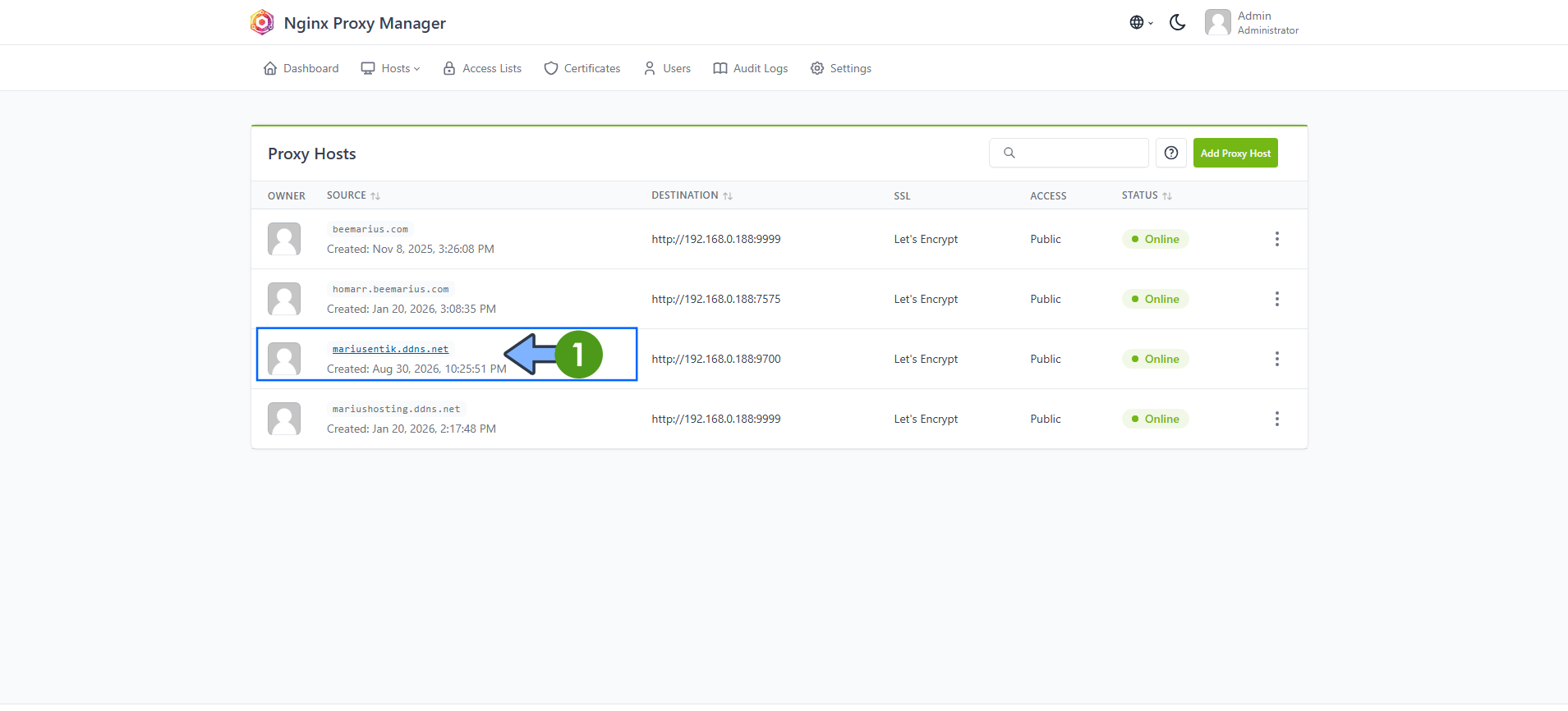
Task: Click the 'Created: Nov 8, 2025, 3:26:08 PM' text
Action: click(x=411, y=249)
